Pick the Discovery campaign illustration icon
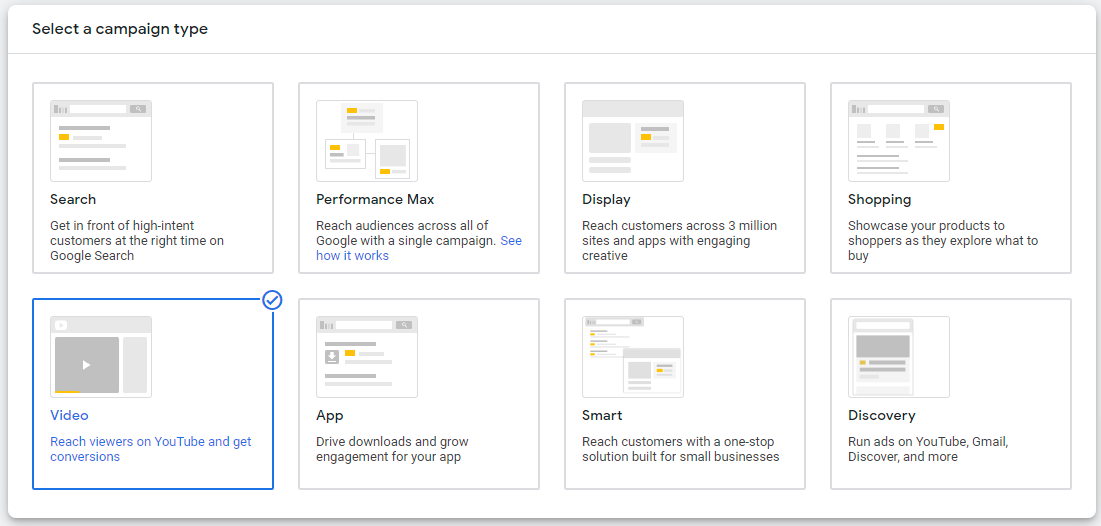This screenshot has width=1101, height=526. click(x=899, y=357)
